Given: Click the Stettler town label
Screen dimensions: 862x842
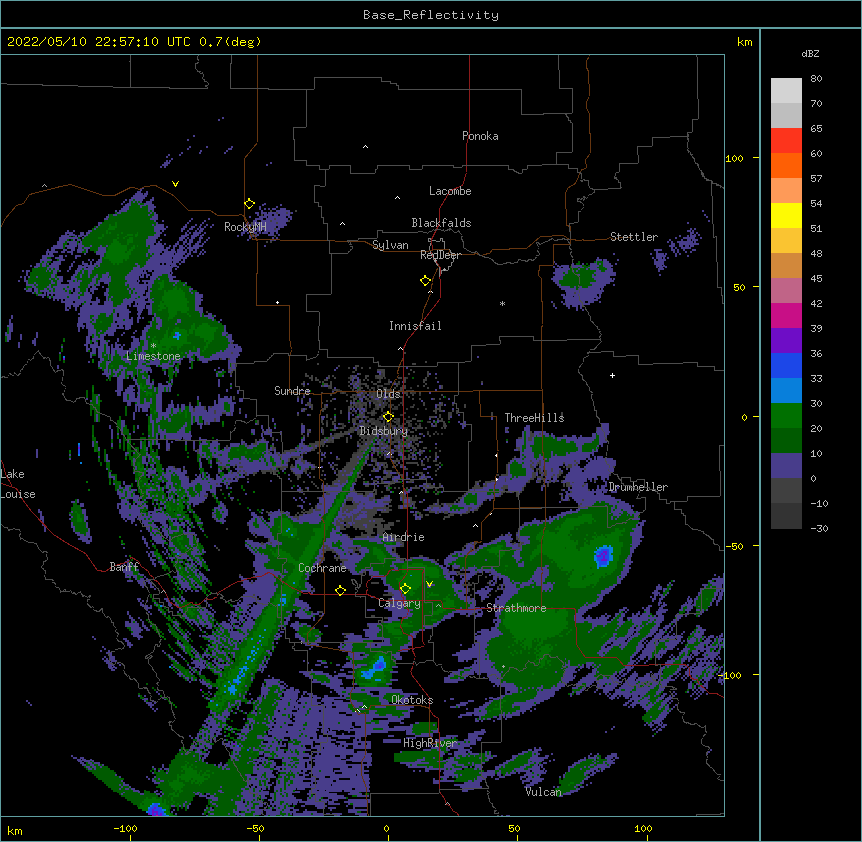Looking at the screenshot, I should pyautogui.click(x=633, y=237).
